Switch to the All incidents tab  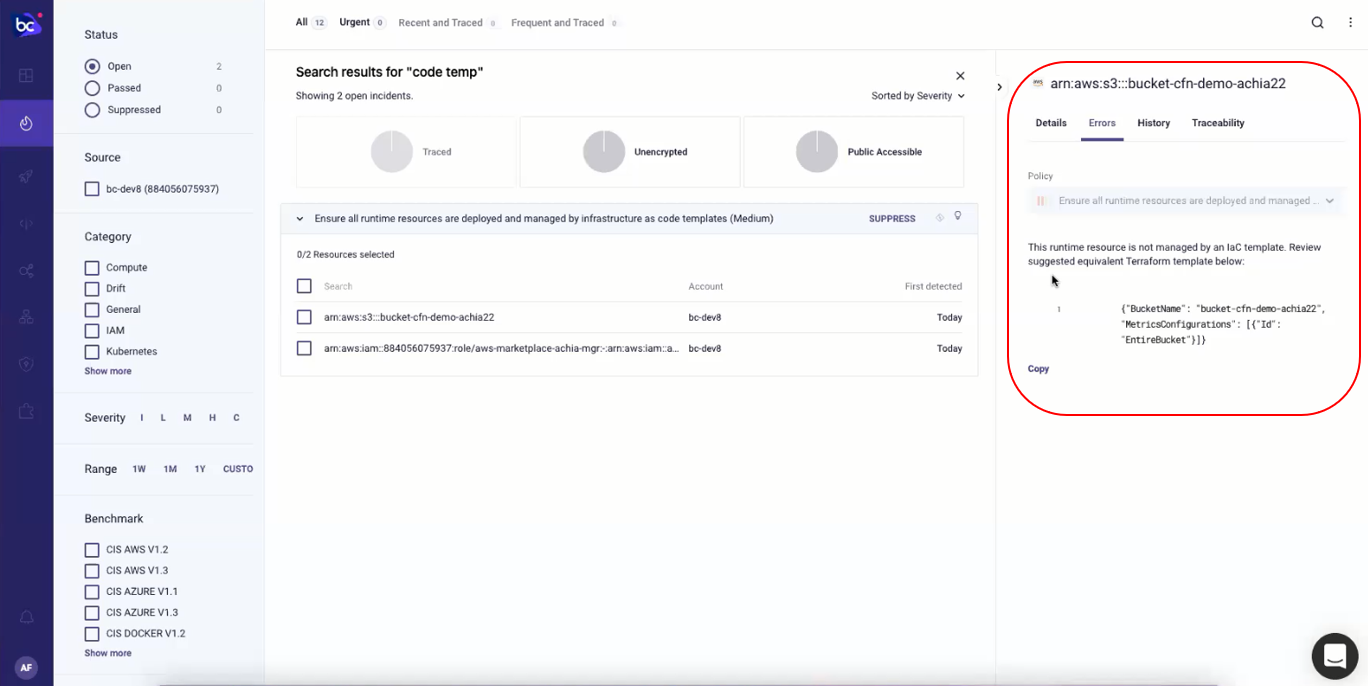310,22
